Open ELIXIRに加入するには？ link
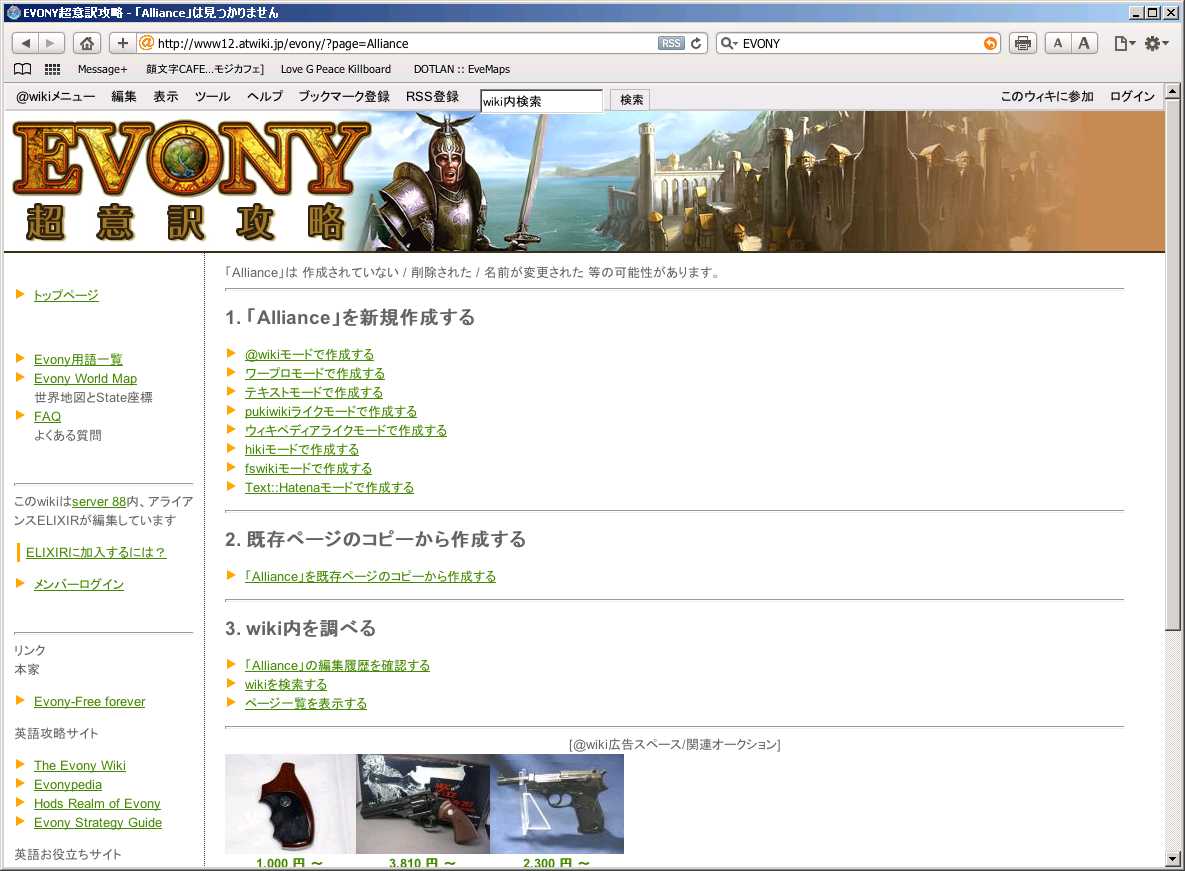Screen dimensions: 1185x871 tap(96, 552)
